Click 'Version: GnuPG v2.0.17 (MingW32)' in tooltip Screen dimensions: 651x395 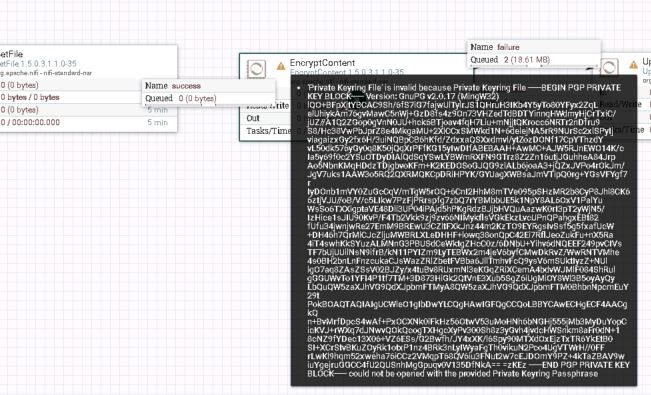click(432, 96)
